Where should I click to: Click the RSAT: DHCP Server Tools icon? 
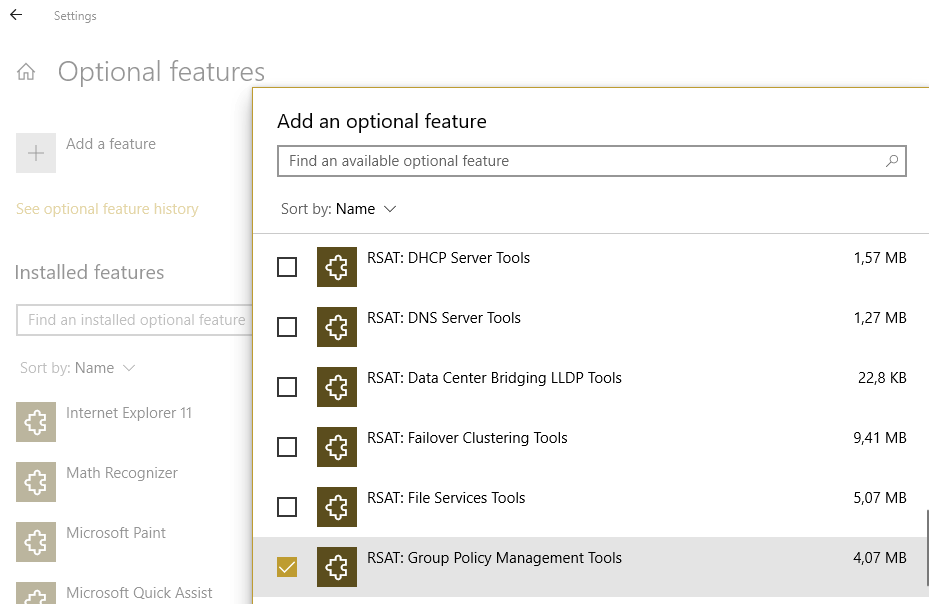[x=337, y=267]
